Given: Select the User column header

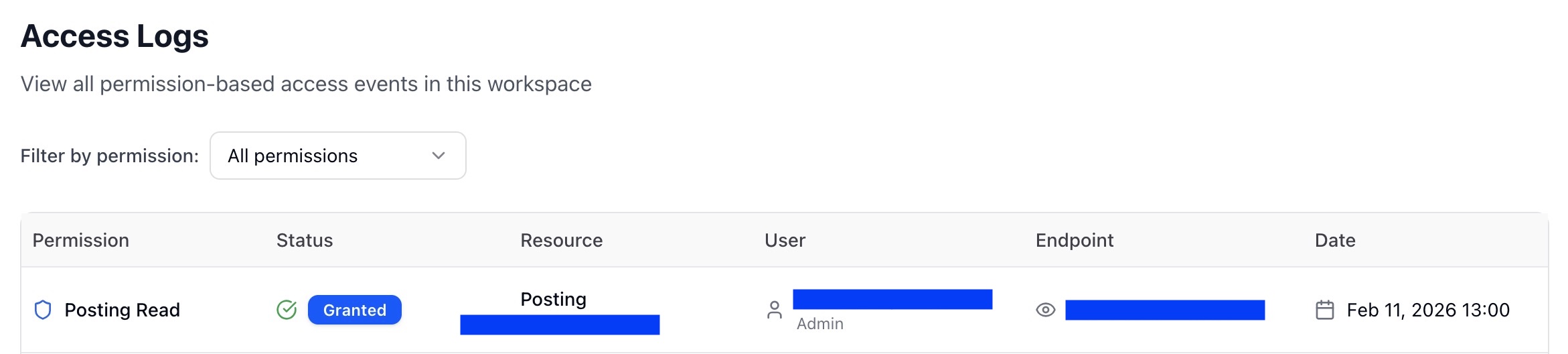Looking at the screenshot, I should point(785,240).
